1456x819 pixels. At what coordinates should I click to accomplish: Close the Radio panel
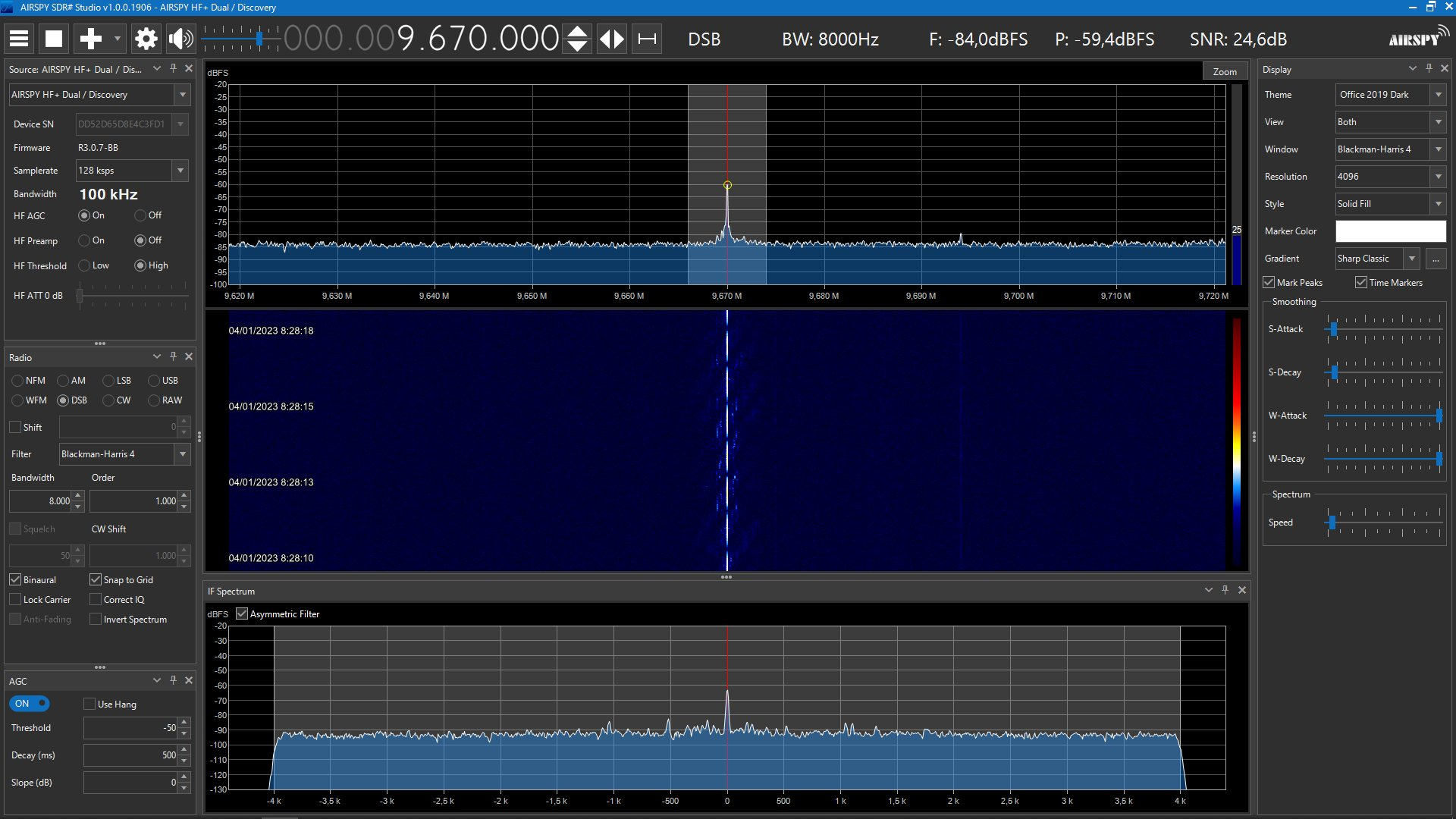(189, 357)
